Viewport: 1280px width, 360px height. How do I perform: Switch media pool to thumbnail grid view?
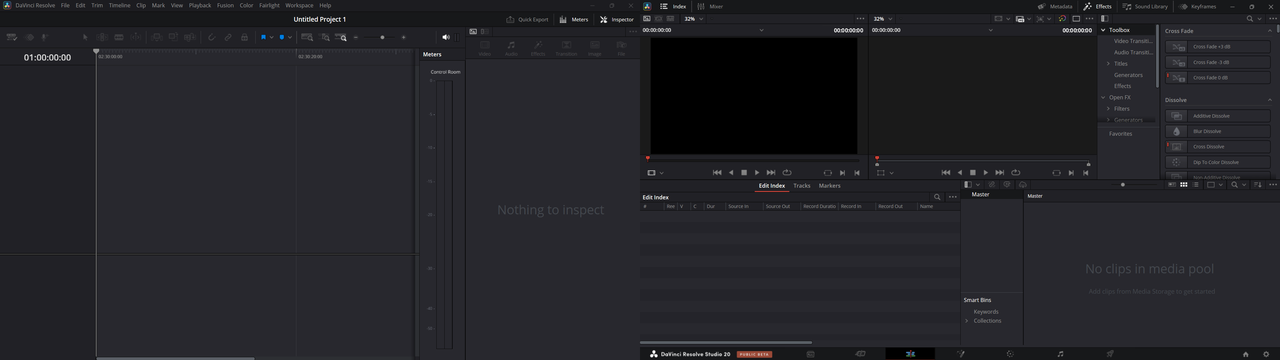(x=1183, y=185)
